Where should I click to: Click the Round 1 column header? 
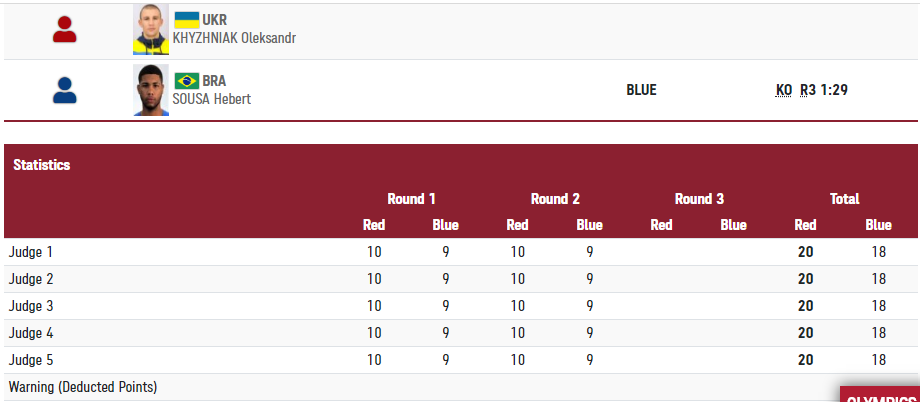coord(411,198)
